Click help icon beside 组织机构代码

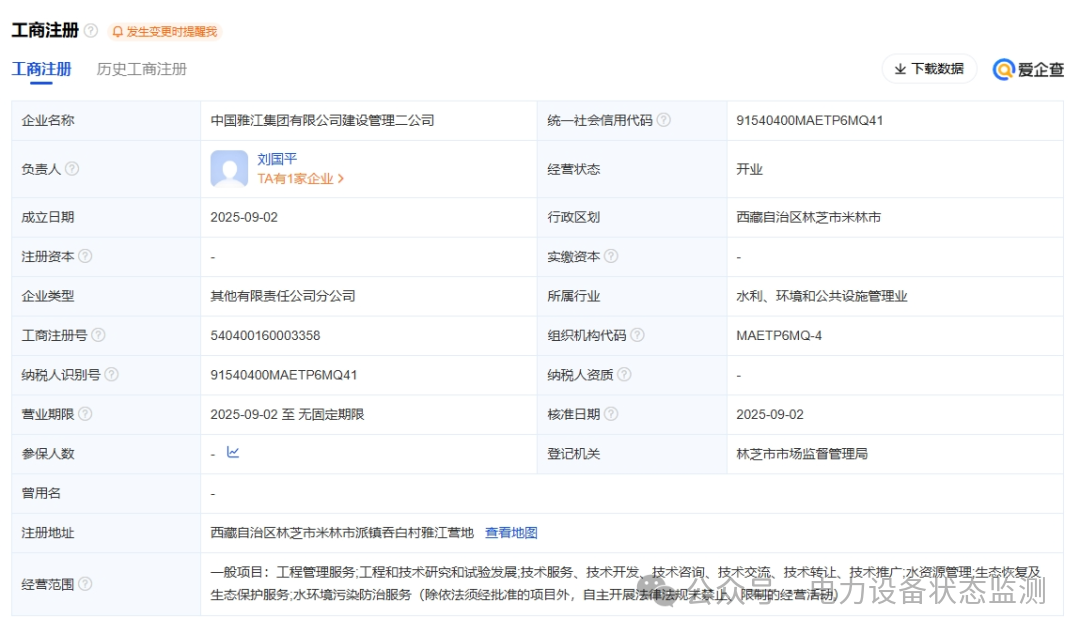coord(637,335)
